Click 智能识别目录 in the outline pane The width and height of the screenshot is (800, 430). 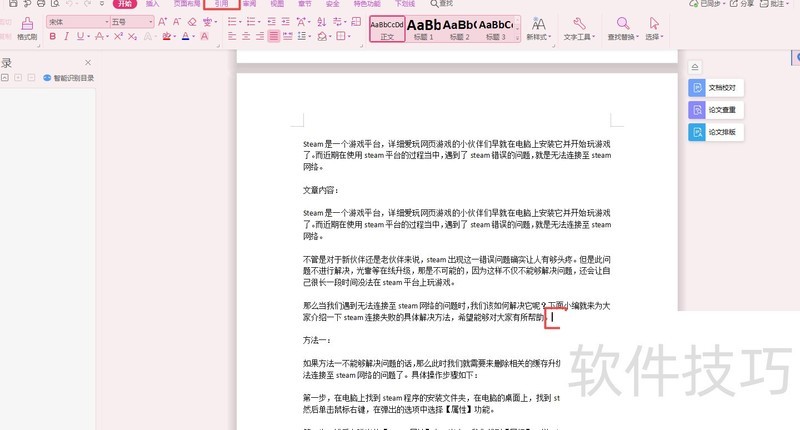tap(69, 78)
